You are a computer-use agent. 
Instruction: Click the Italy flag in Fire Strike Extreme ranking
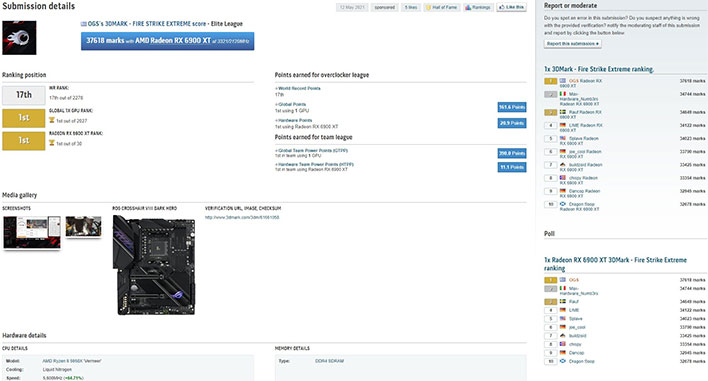click(563, 94)
